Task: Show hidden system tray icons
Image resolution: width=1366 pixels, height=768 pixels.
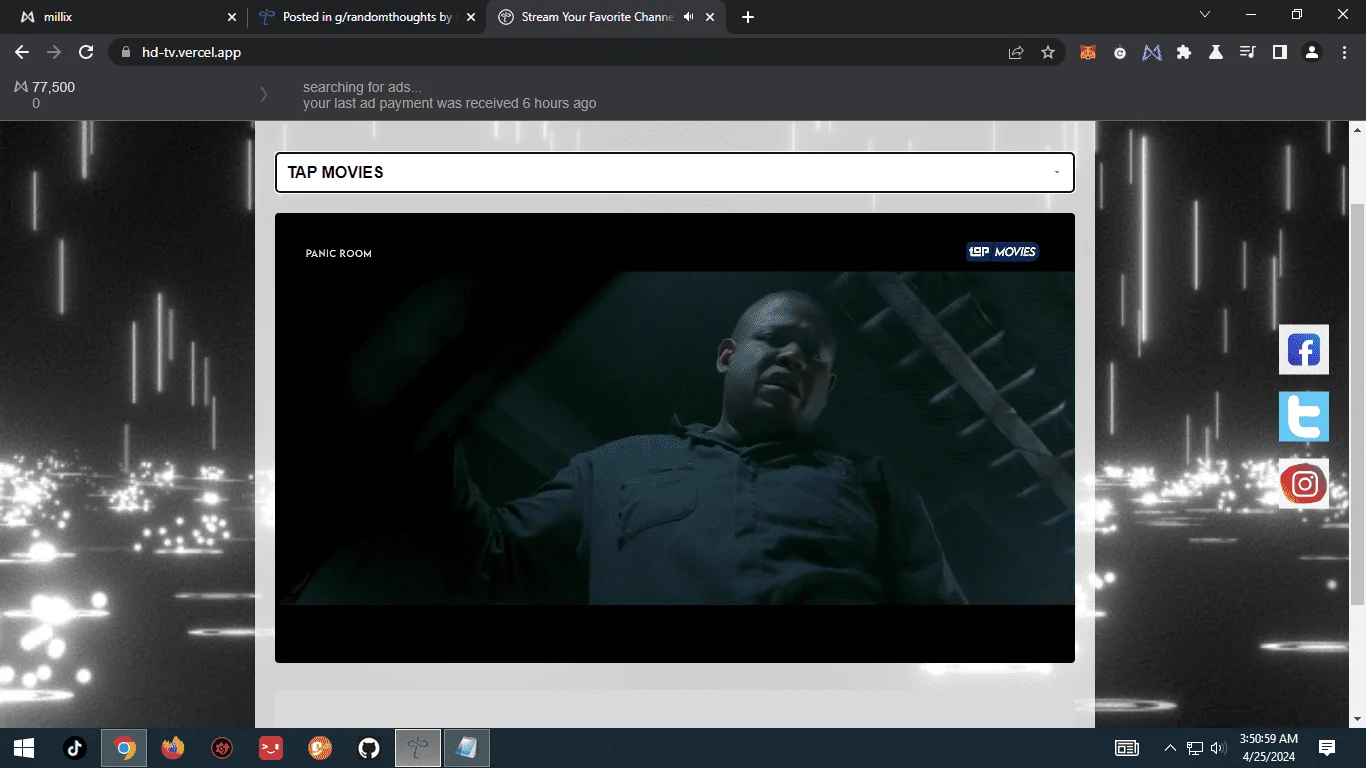Action: point(1170,748)
